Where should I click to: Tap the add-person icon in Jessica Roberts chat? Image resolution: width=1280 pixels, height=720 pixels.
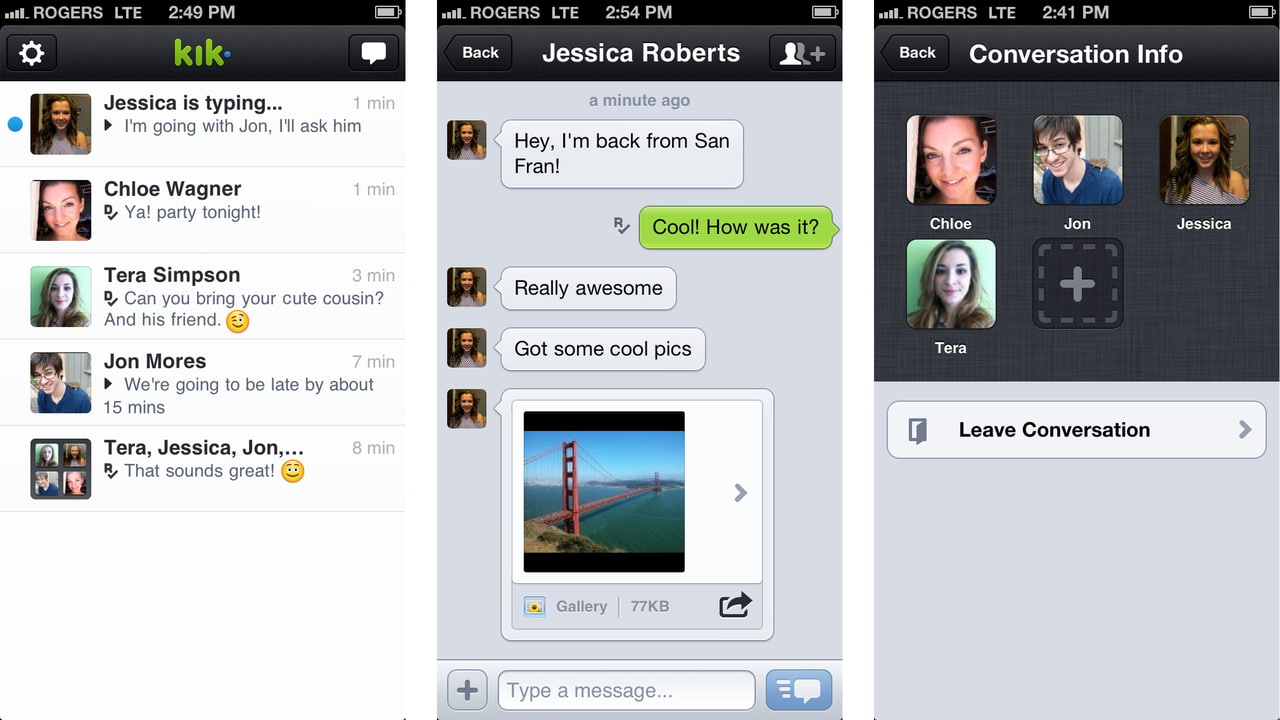click(x=802, y=52)
